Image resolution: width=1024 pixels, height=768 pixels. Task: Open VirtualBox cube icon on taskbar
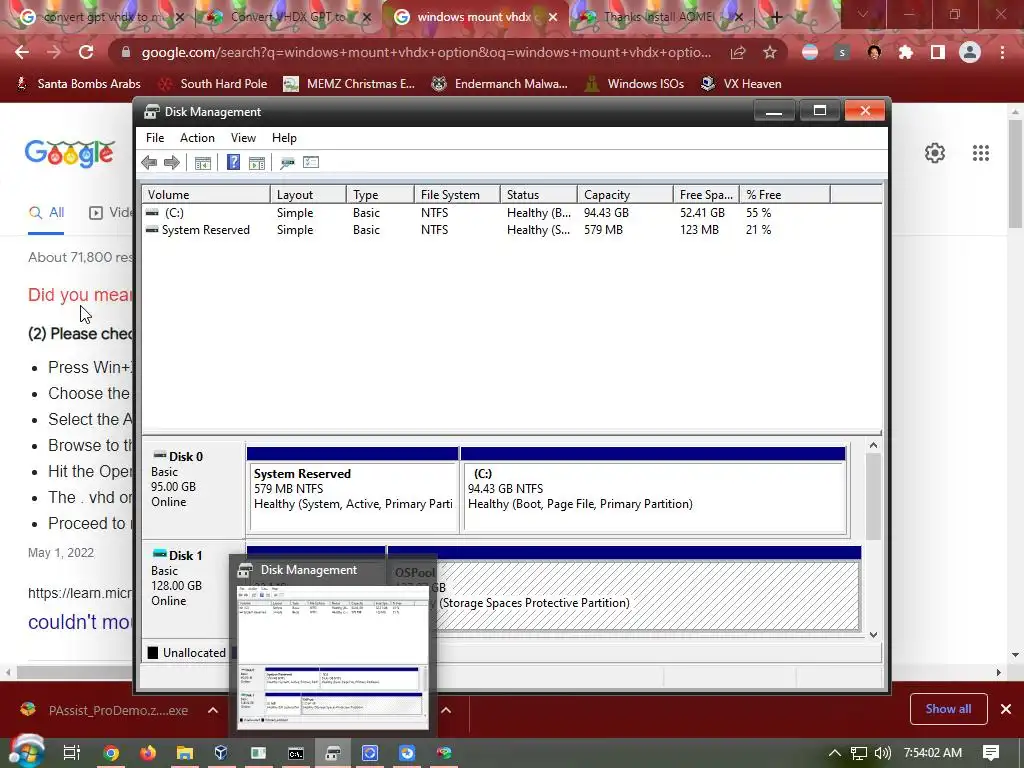(x=221, y=753)
